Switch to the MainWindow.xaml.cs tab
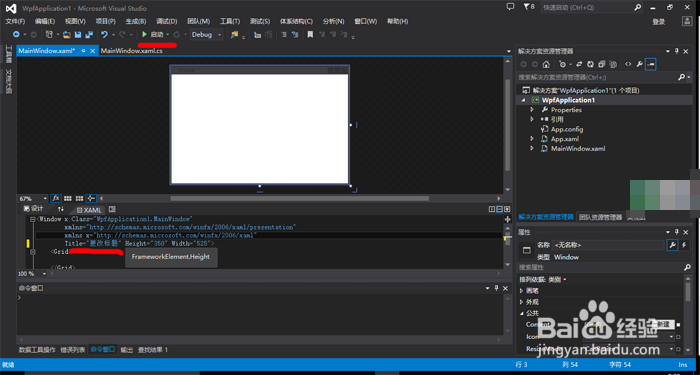This screenshot has width=700, height=375. pos(132,51)
